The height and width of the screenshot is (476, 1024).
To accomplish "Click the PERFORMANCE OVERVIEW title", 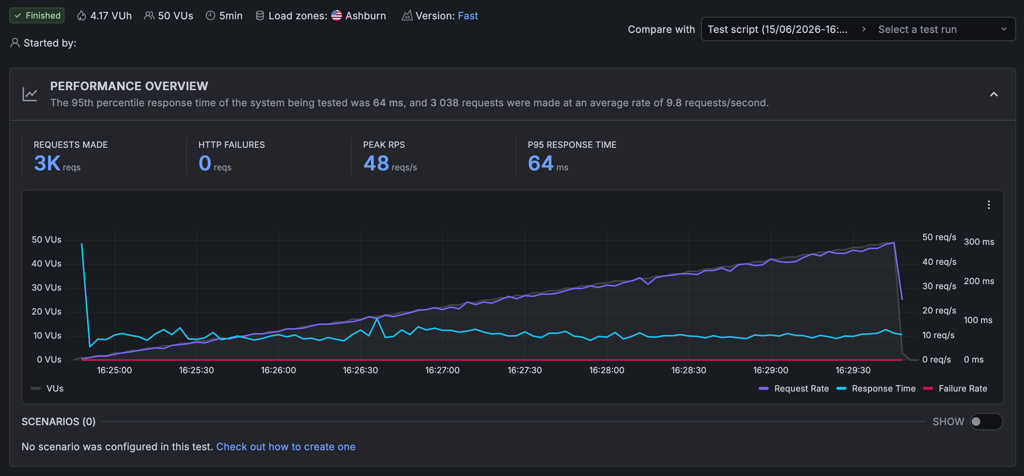I will [129, 86].
